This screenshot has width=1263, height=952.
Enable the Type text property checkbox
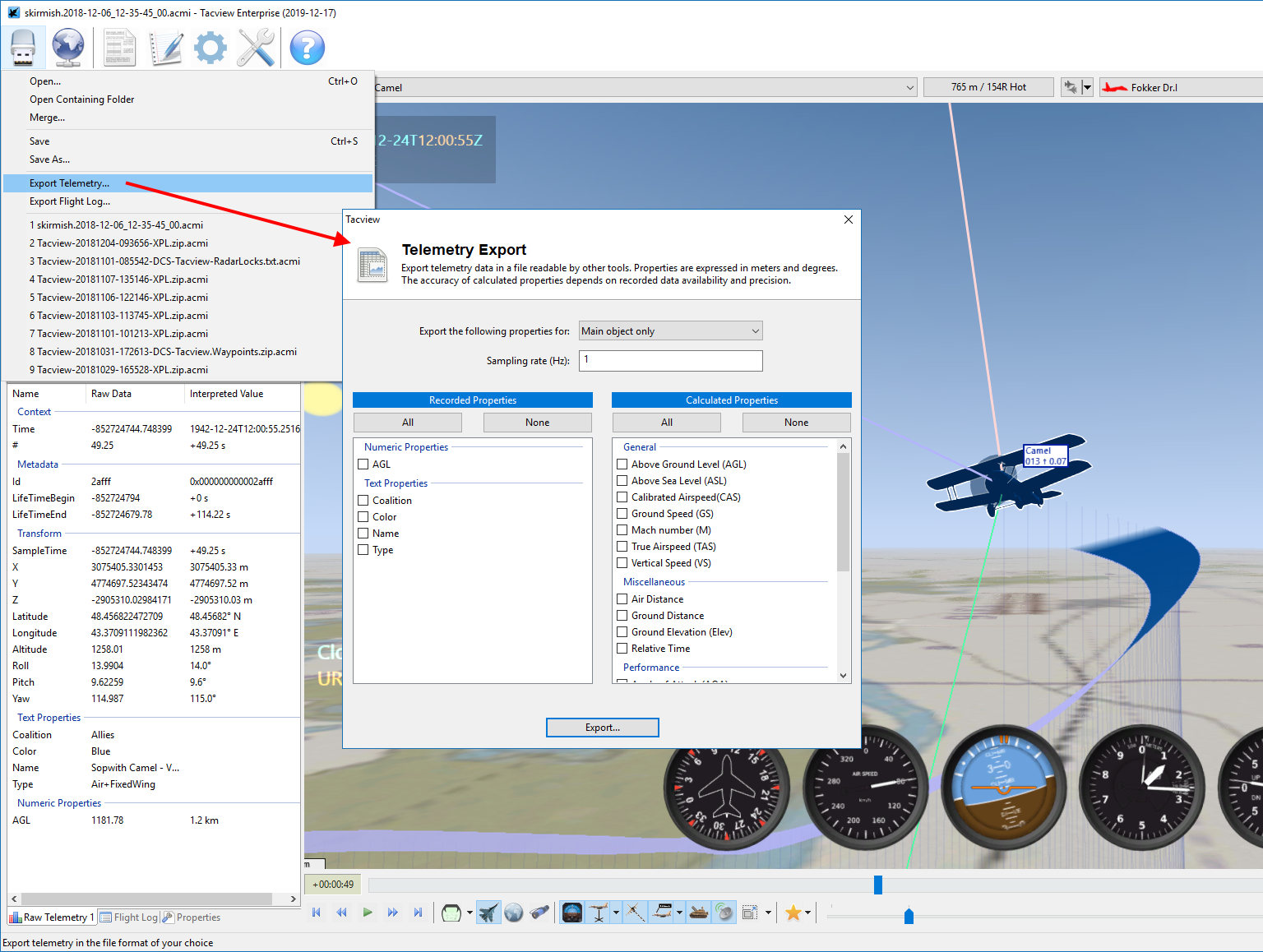363,550
